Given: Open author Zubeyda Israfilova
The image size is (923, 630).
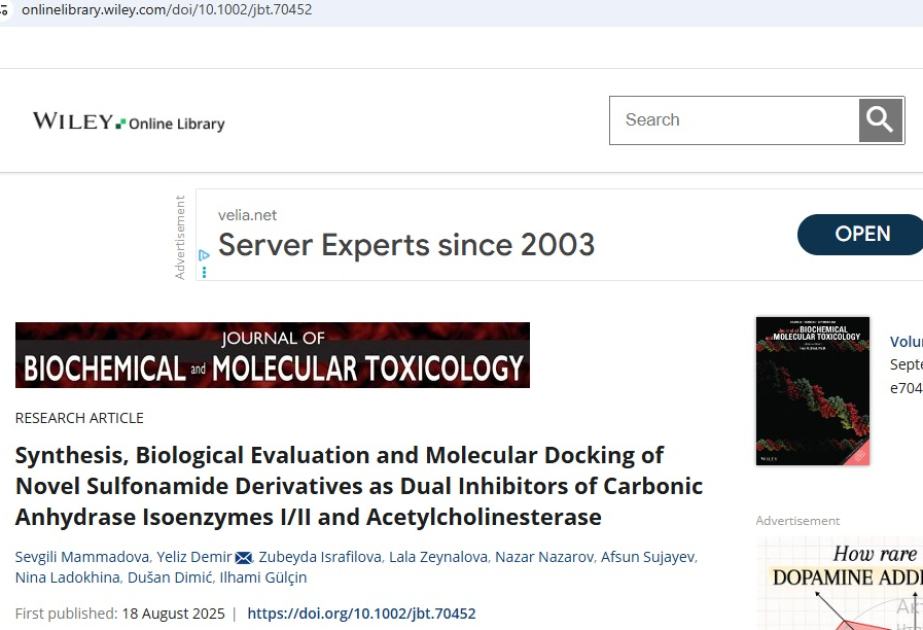Looking at the screenshot, I should 320,556.
